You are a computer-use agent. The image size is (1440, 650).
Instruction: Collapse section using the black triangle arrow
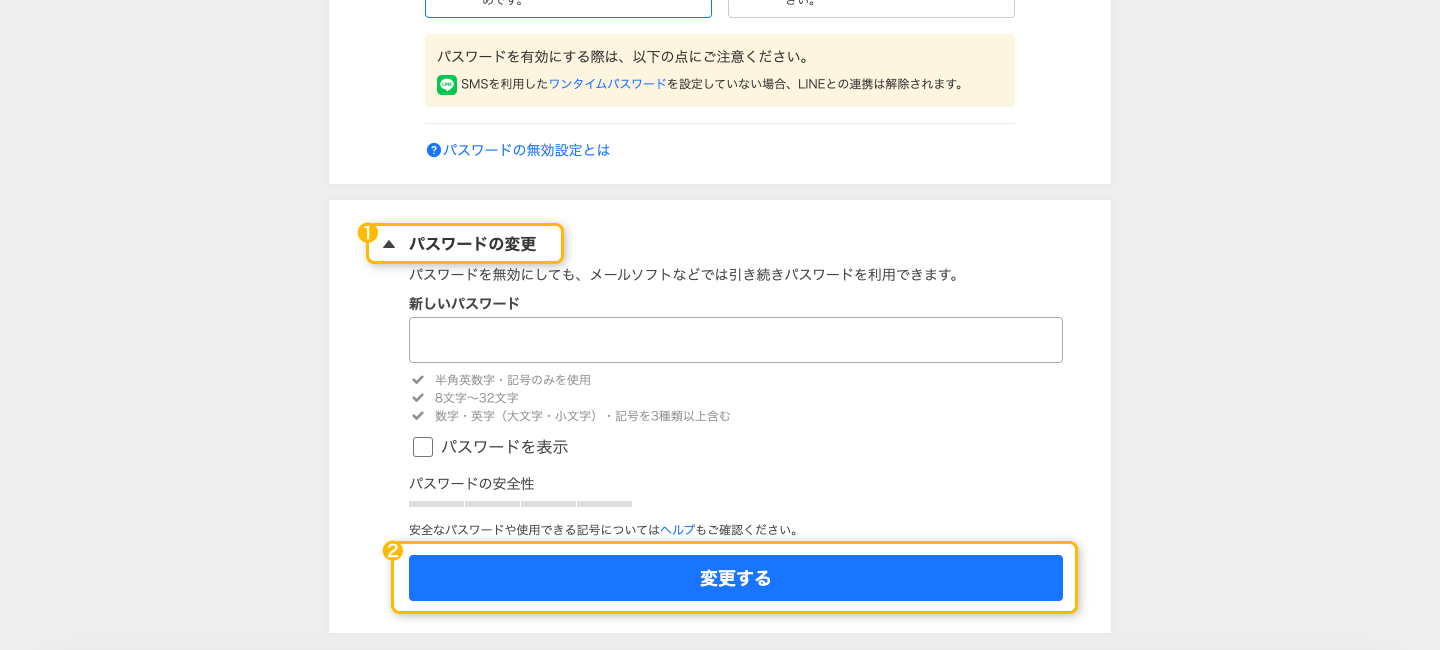click(x=389, y=244)
